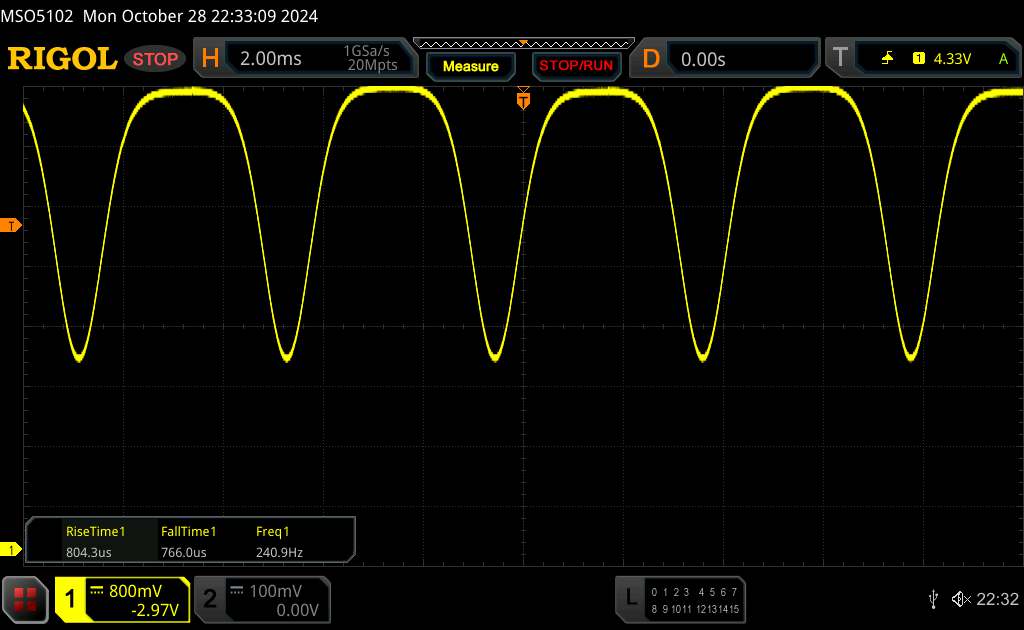Screen dimensions: 1024x630
Task: Click channel 2 100mV vertical scale
Action: tap(275, 591)
